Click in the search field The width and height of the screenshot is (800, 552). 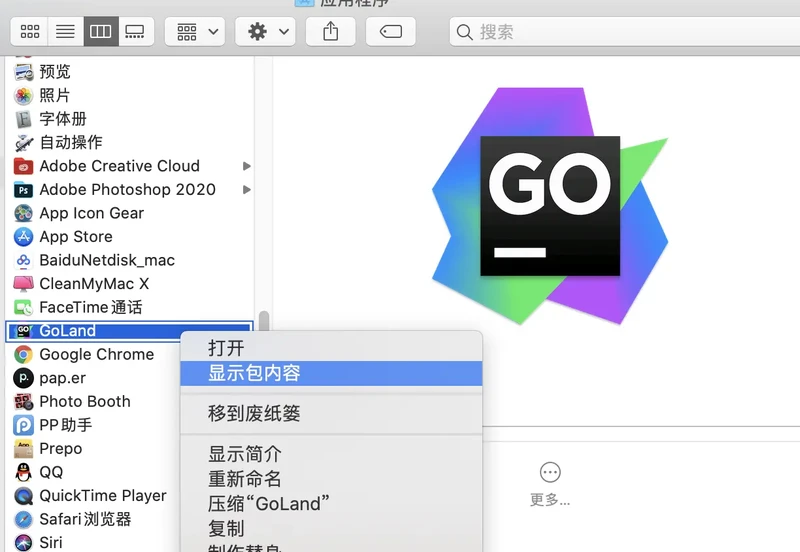click(x=620, y=32)
